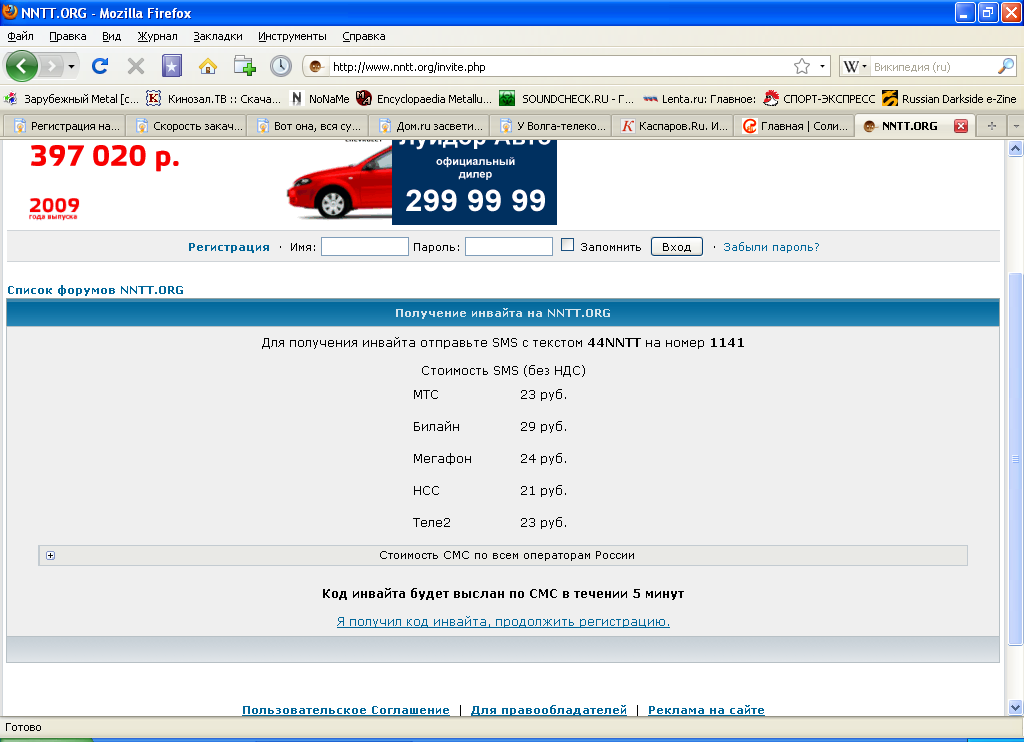Image resolution: width=1024 pixels, height=742 pixels.
Task: Open the Закладки menu
Action: click(x=217, y=36)
